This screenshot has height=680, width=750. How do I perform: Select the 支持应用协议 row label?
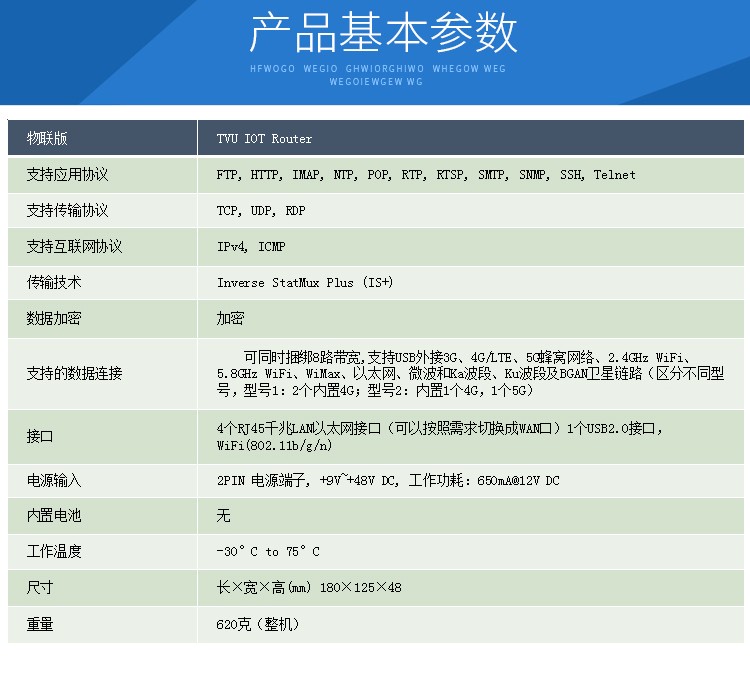[67, 175]
